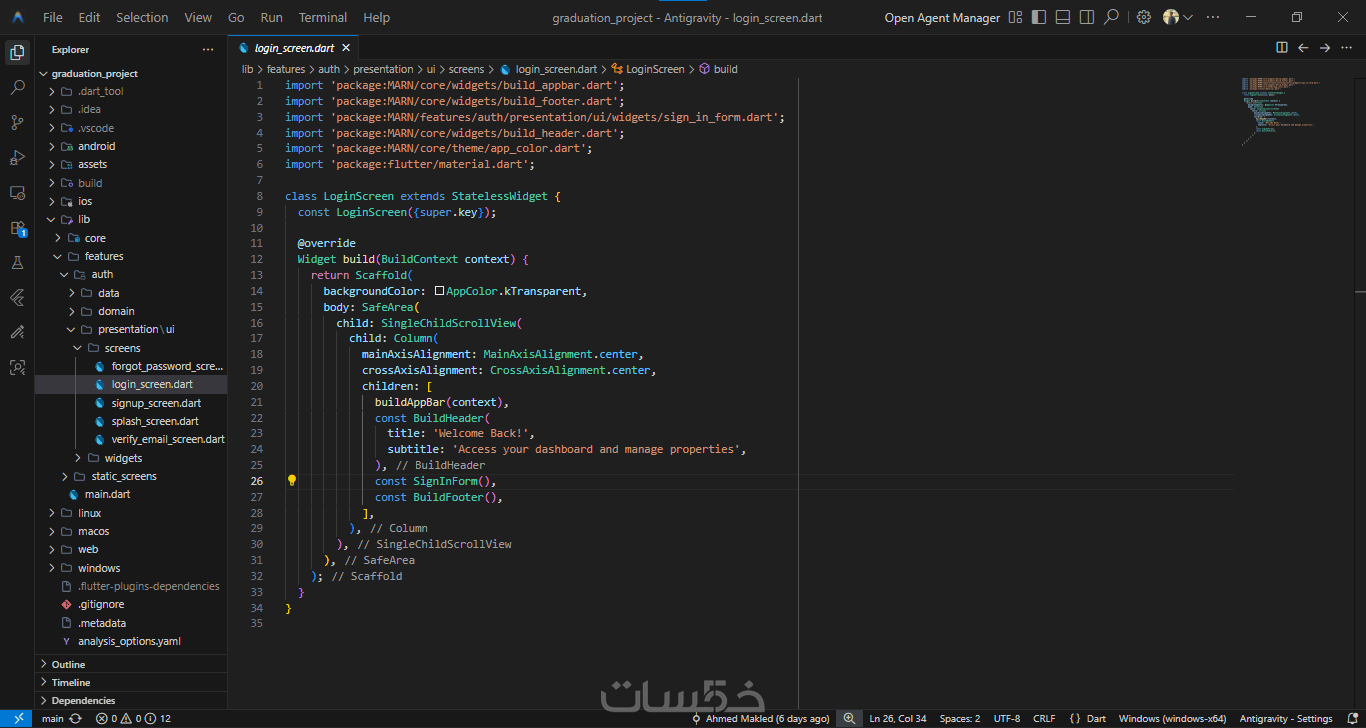The width and height of the screenshot is (1366, 728).
Task: Open signup_screen.dart in the explorer
Action: 156,403
